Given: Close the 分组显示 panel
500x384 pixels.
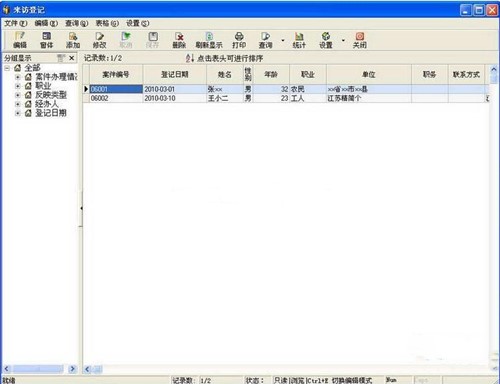Looking at the screenshot, I should click(72, 58).
